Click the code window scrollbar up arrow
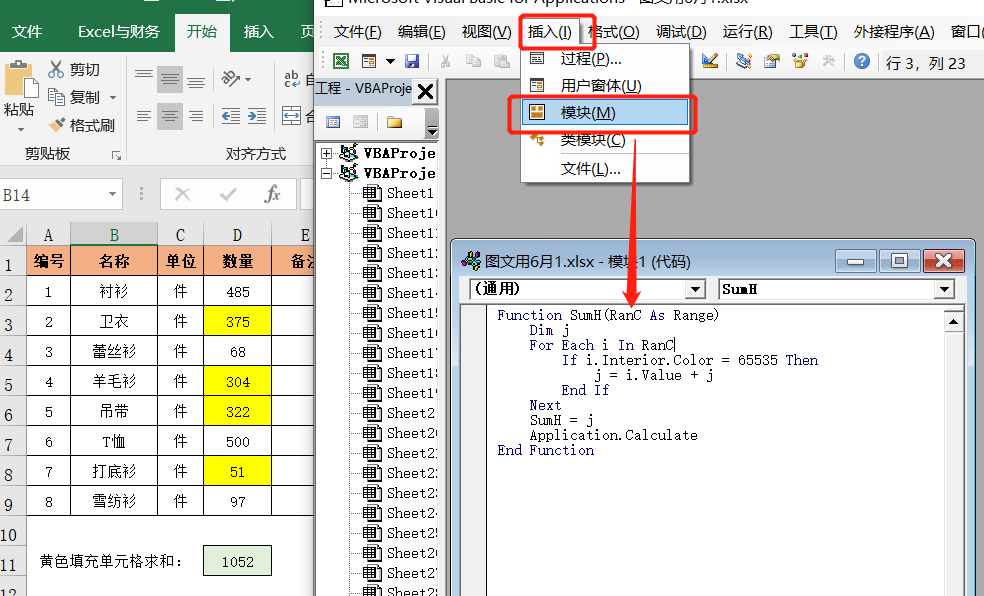Image resolution: width=984 pixels, height=596 pixels. pyautogui.click(x=953, y=322)
